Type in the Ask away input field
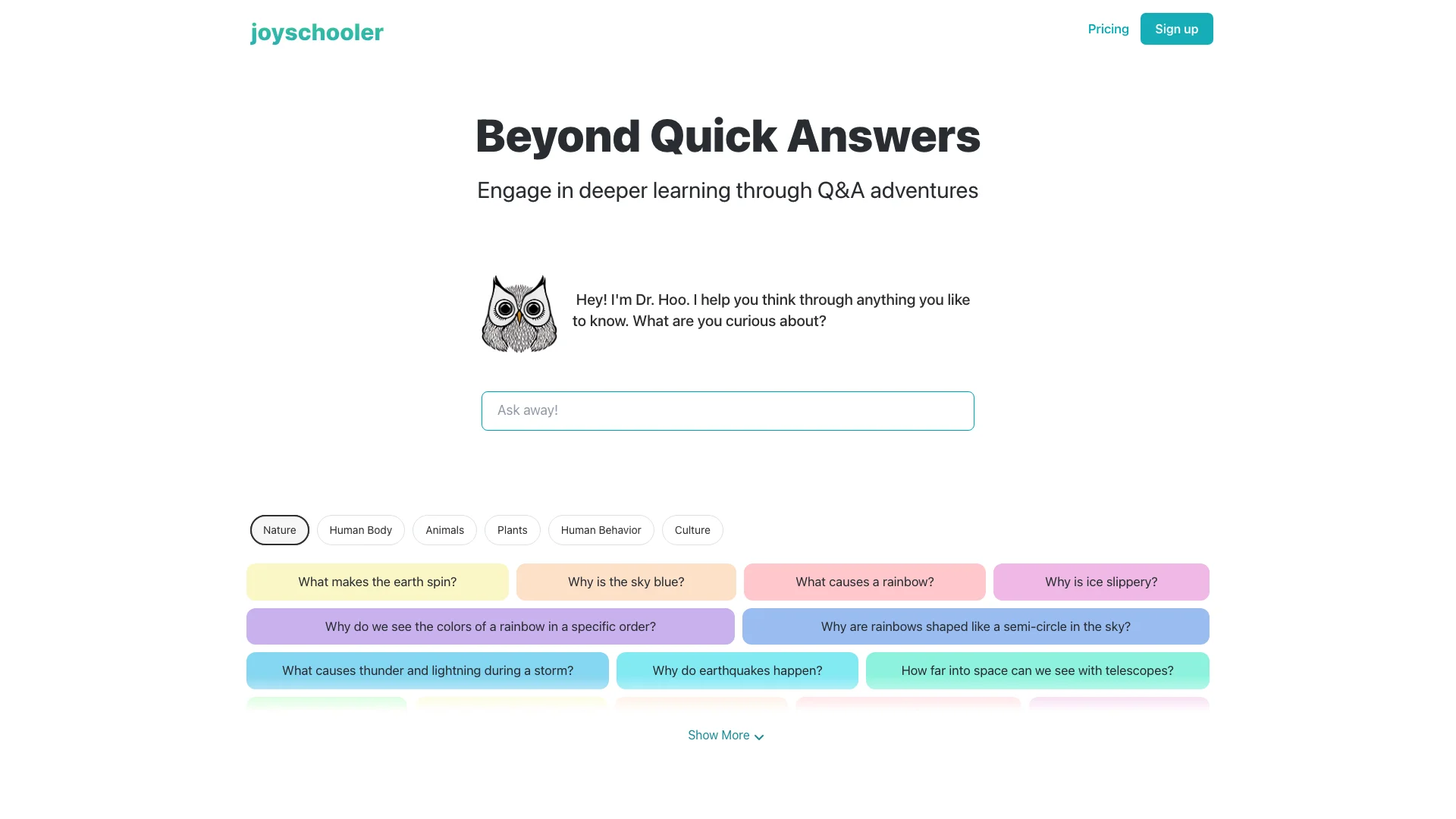 [727, 410]
